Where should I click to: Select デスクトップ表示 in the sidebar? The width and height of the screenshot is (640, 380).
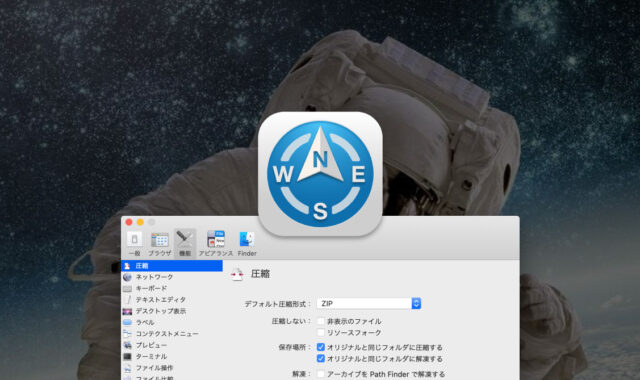pos(172,311)
